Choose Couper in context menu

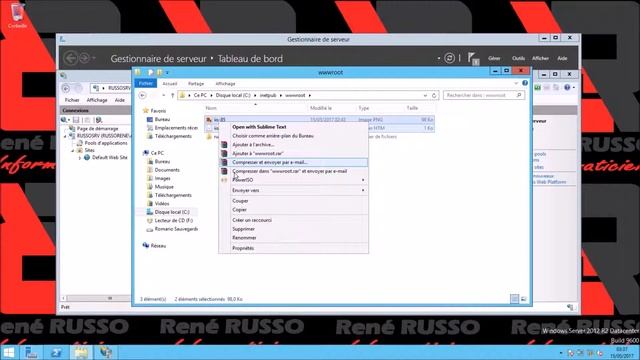click(294, 201)
